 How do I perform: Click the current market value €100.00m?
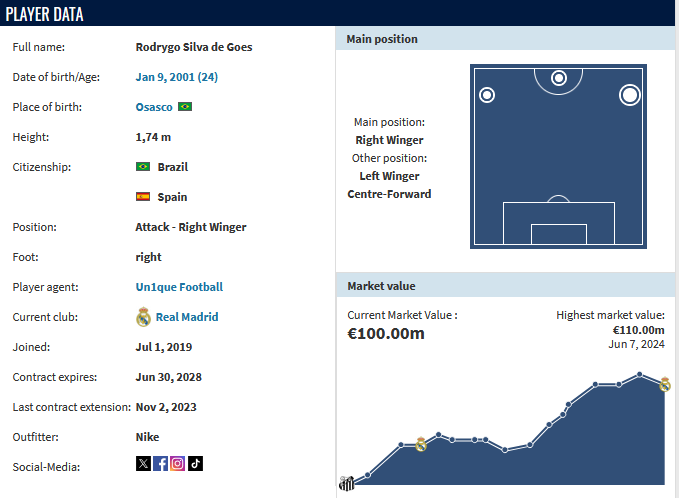pos(386,333)
